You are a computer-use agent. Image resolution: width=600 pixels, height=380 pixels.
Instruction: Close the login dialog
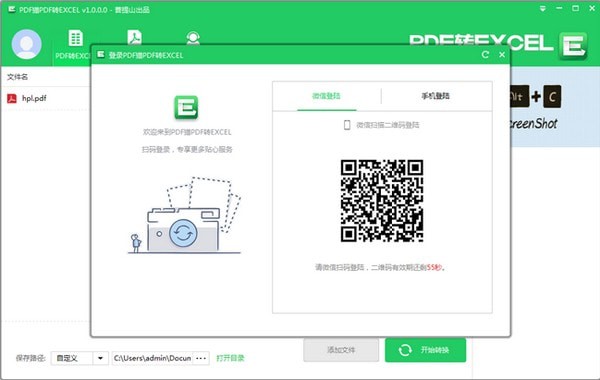(x=502, y=55)
